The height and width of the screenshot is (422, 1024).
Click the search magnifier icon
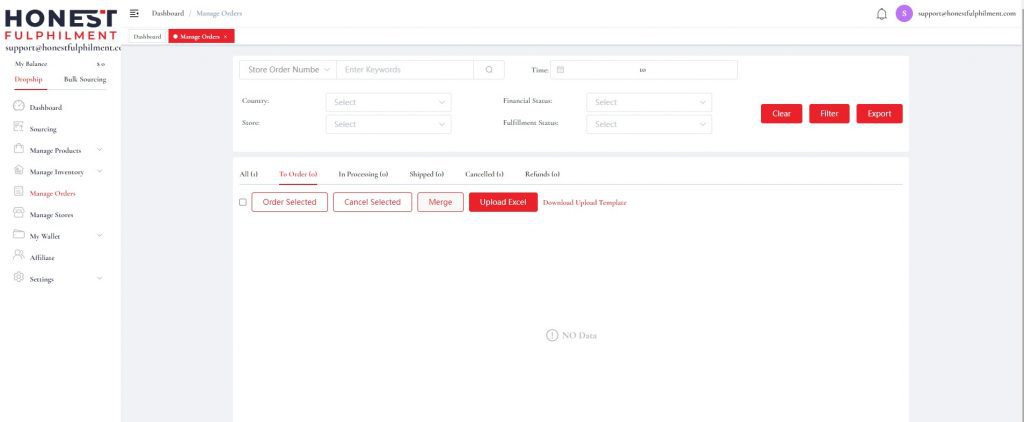[489, 70]
